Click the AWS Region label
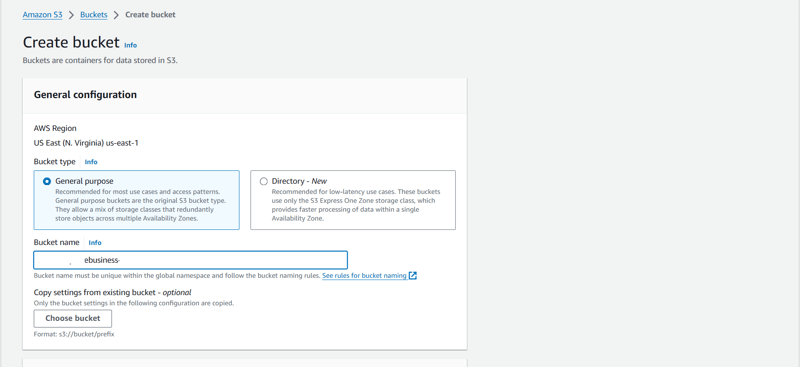800x367 pixels. click(55, 129)
